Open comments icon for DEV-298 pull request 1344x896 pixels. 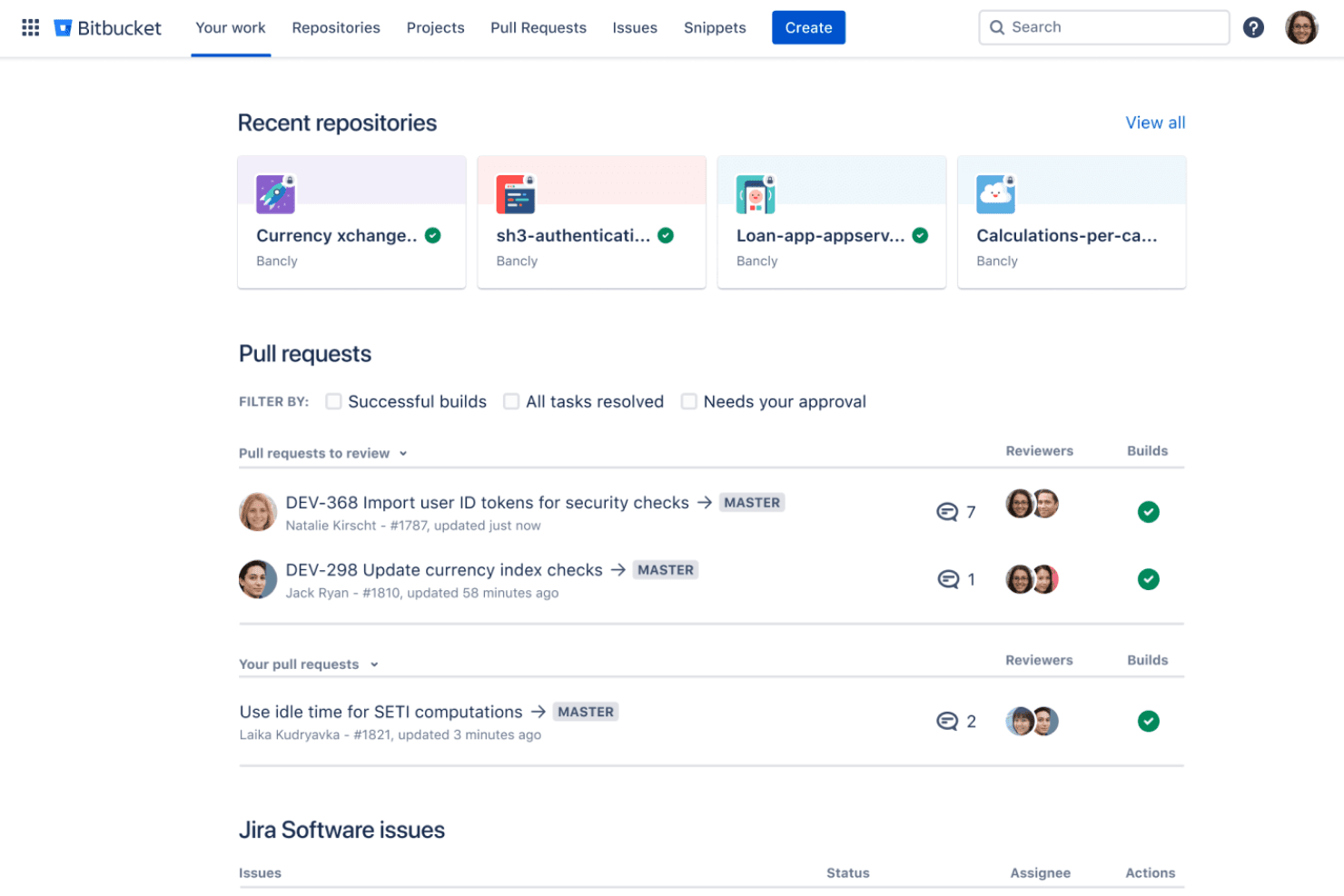click(x=948, y=579)
